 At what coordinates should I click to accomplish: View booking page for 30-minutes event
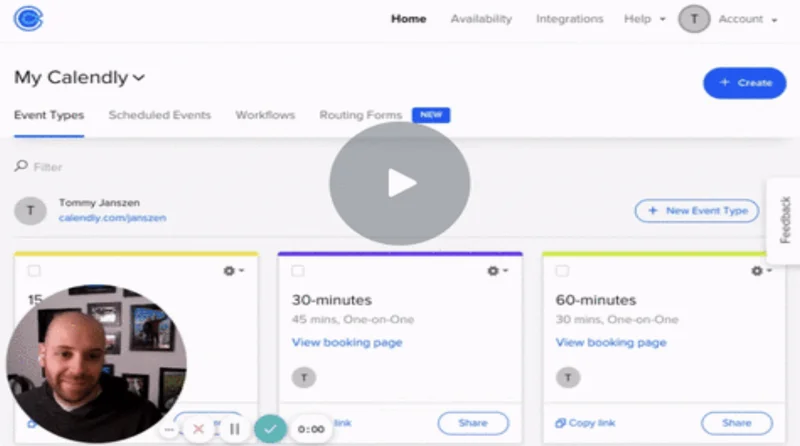click(x=347, y=342)
